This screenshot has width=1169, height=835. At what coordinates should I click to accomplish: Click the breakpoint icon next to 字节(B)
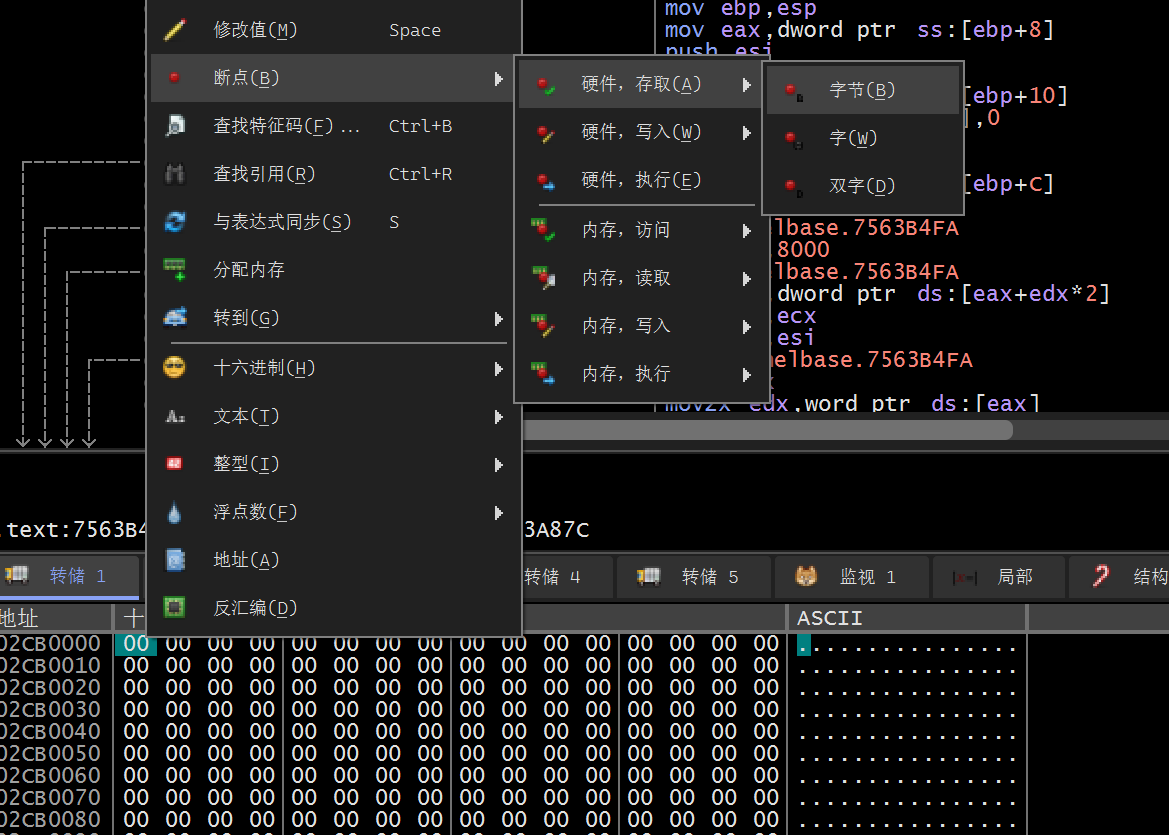(x=793, y=92)
